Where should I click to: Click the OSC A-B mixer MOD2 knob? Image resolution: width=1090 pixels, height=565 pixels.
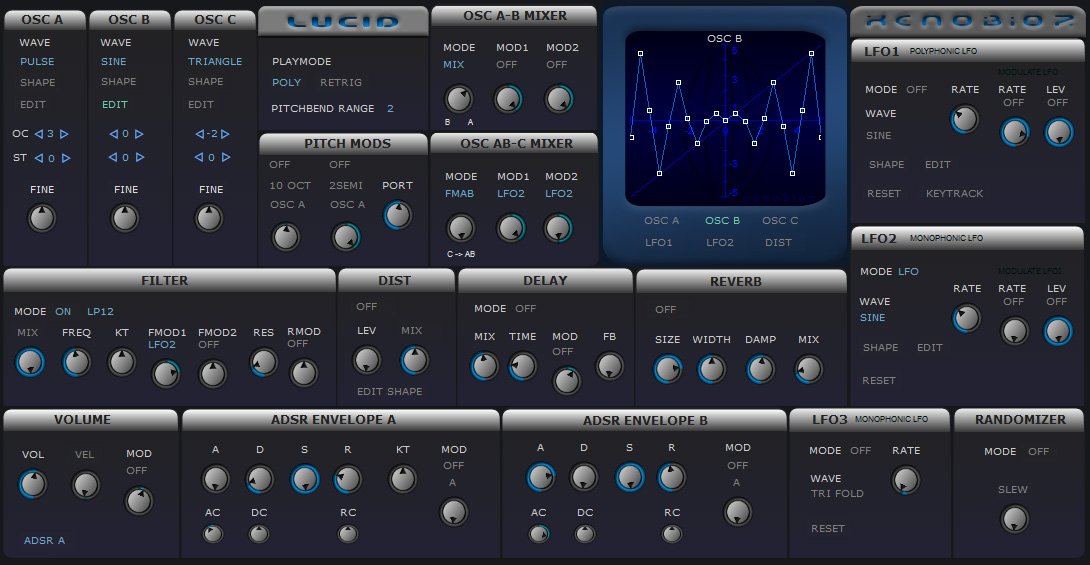click(559, 99)
